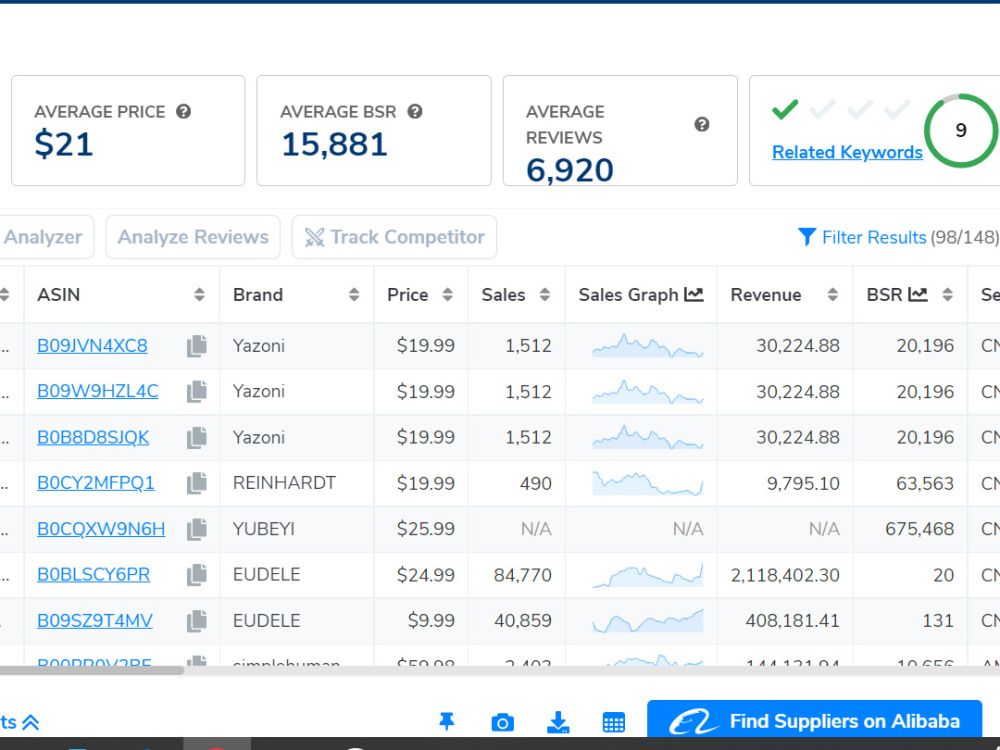Viewport: 1000px width, 750px height.
Task: Click the pin icon in bottom toolbar
Action: pyautogui.click(x=446, y=722)
